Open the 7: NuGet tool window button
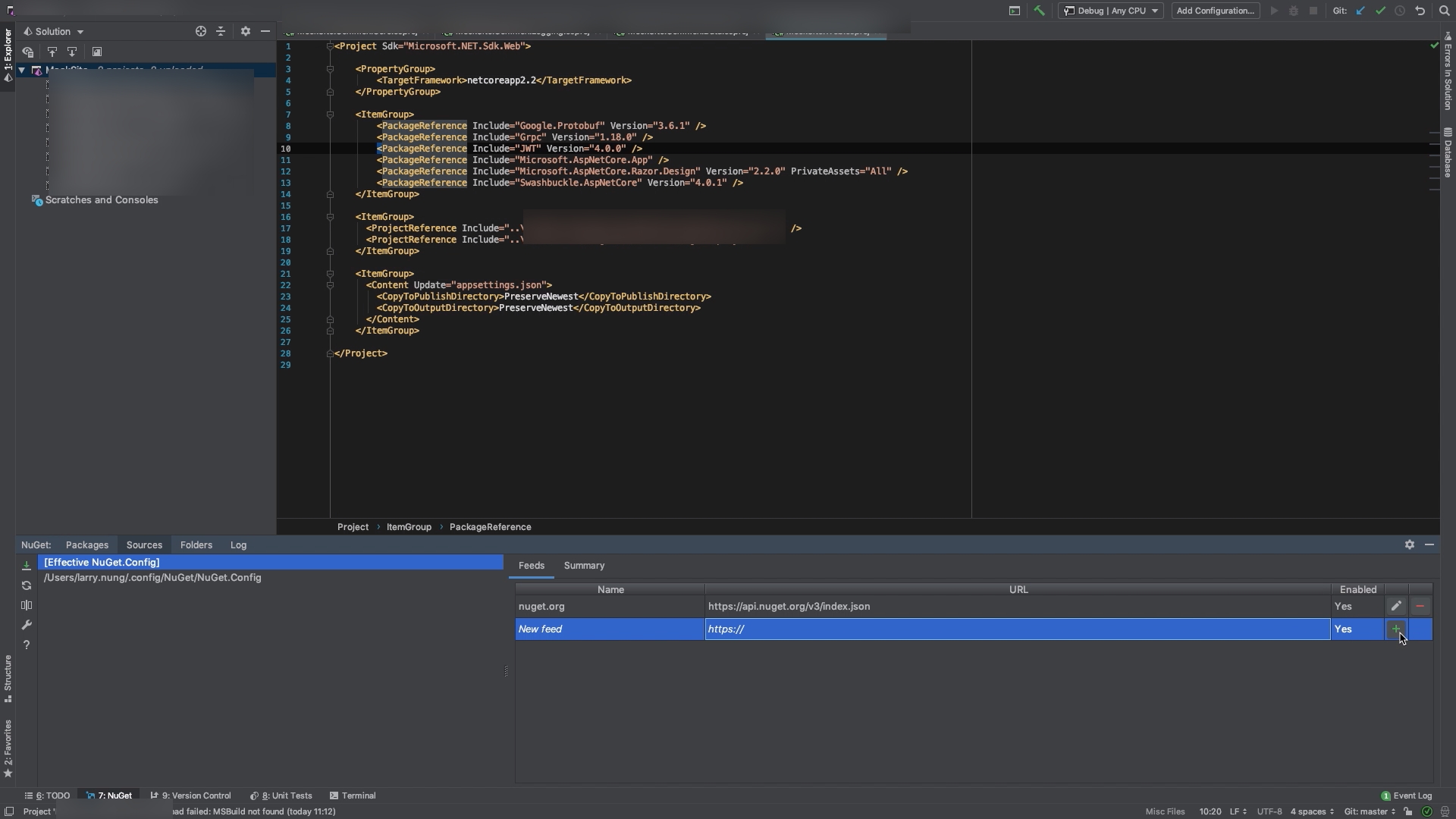The image size is (1456, 819). pos(109,795)
